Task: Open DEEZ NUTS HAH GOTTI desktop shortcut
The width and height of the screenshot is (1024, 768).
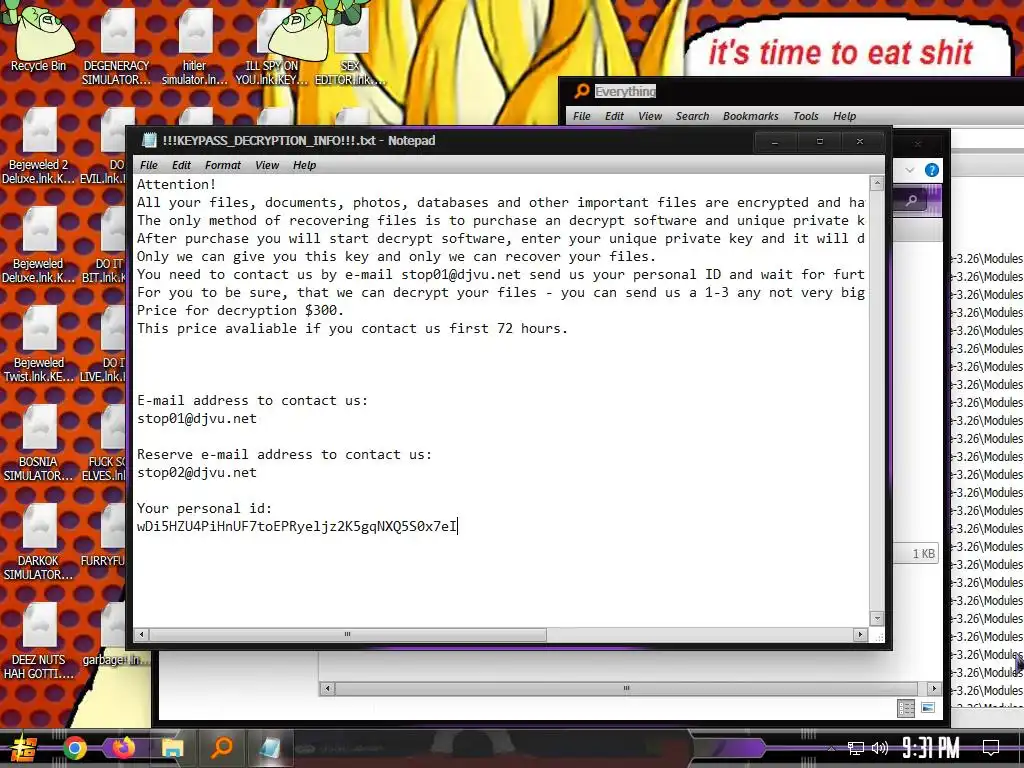Action: pyautogui.click(x=39, y=642)
